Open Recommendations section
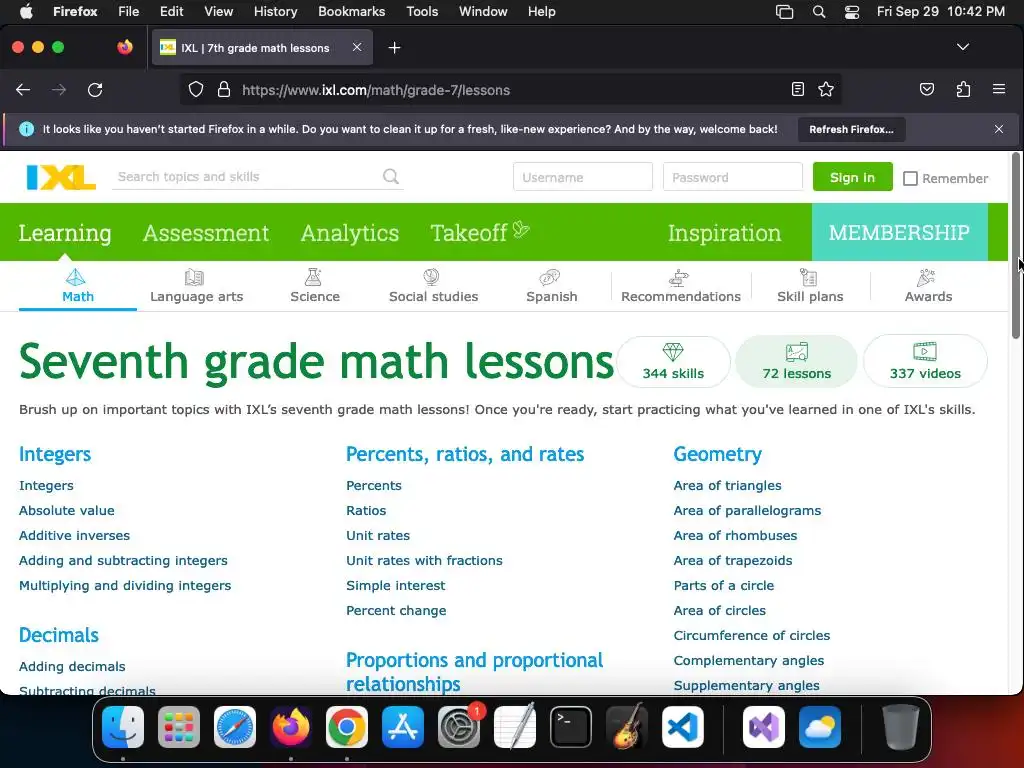 (x=680, y=286)
